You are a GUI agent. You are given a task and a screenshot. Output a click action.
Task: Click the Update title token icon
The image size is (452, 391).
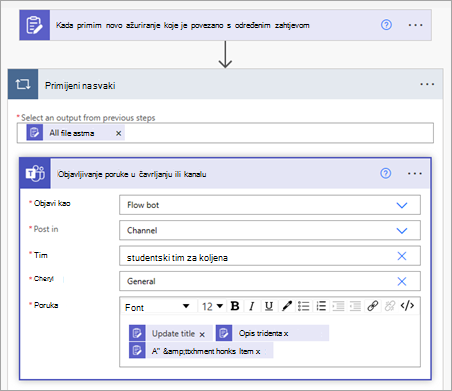point(137,333)
